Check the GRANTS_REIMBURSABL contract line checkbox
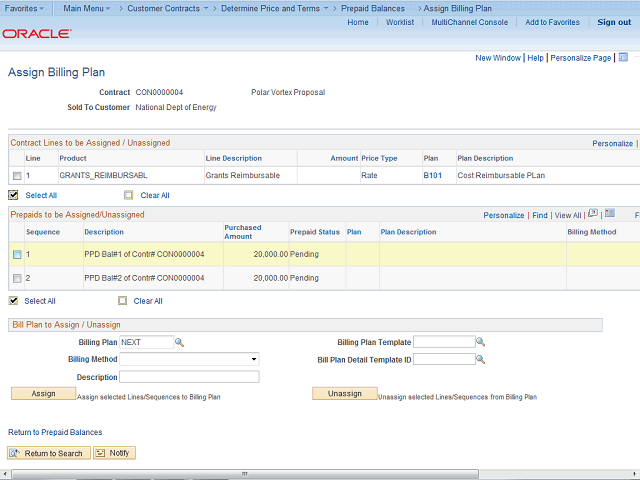 coord(16,176)
